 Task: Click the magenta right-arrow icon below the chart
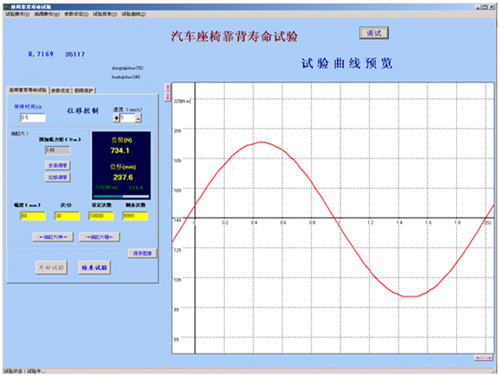point(488,358)
